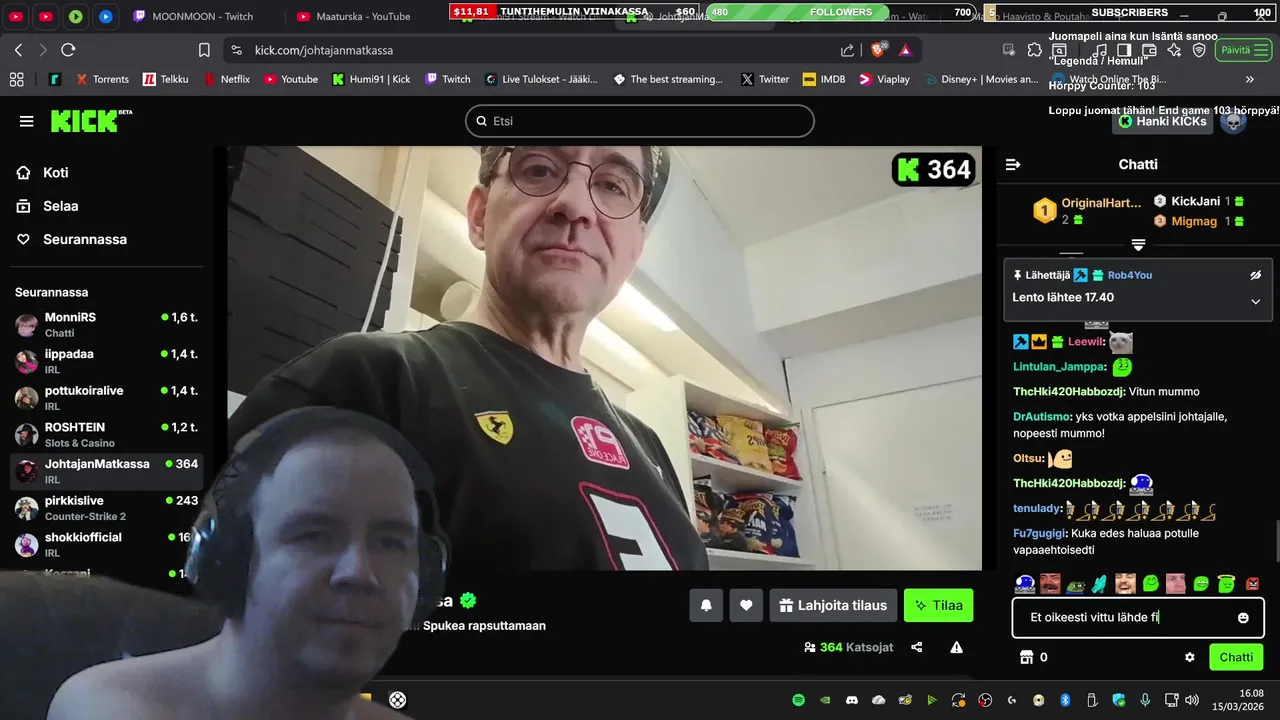Click Lahjoita tilaus gift button

click(833, 605)
